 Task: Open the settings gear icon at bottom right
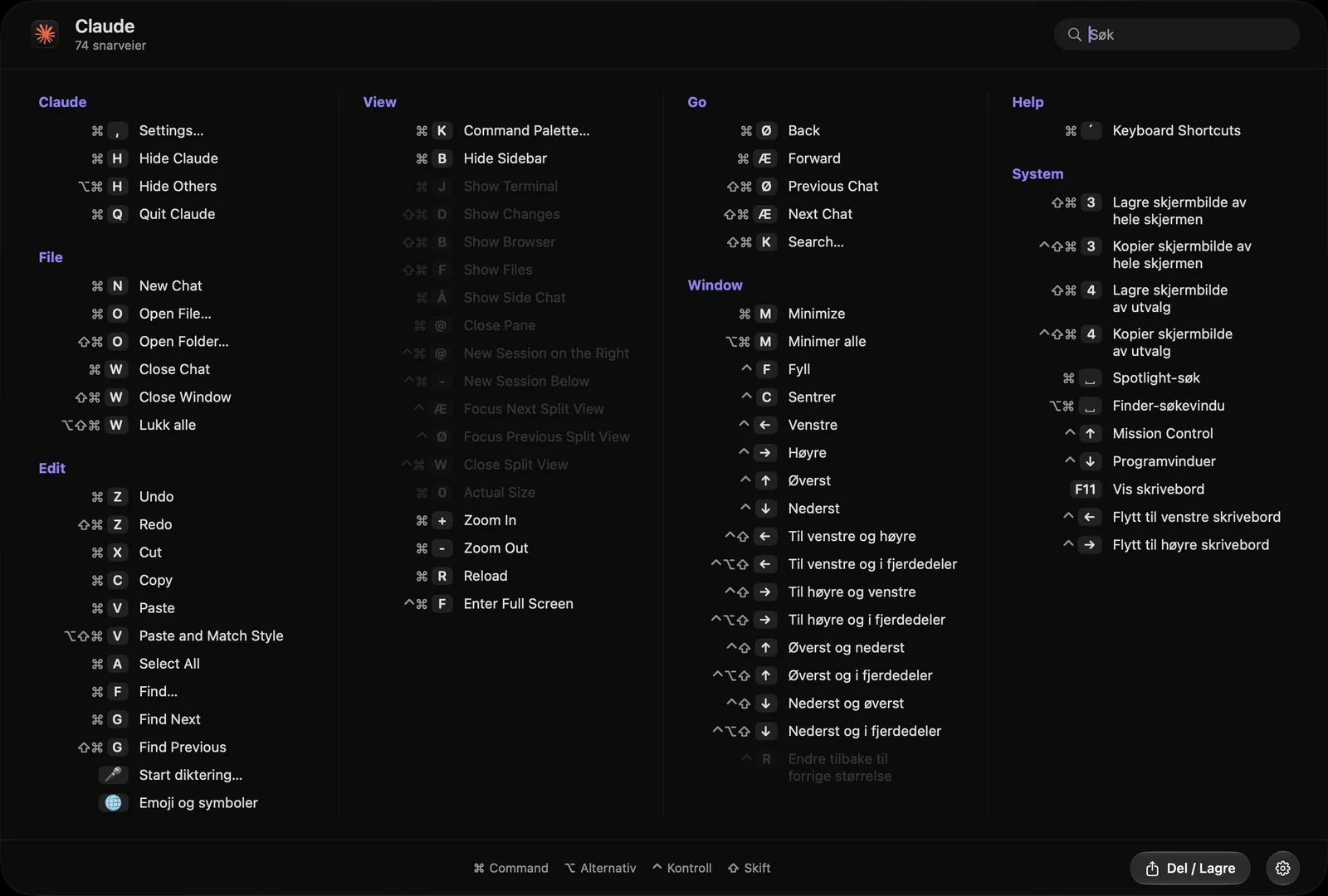(1282, 868)
